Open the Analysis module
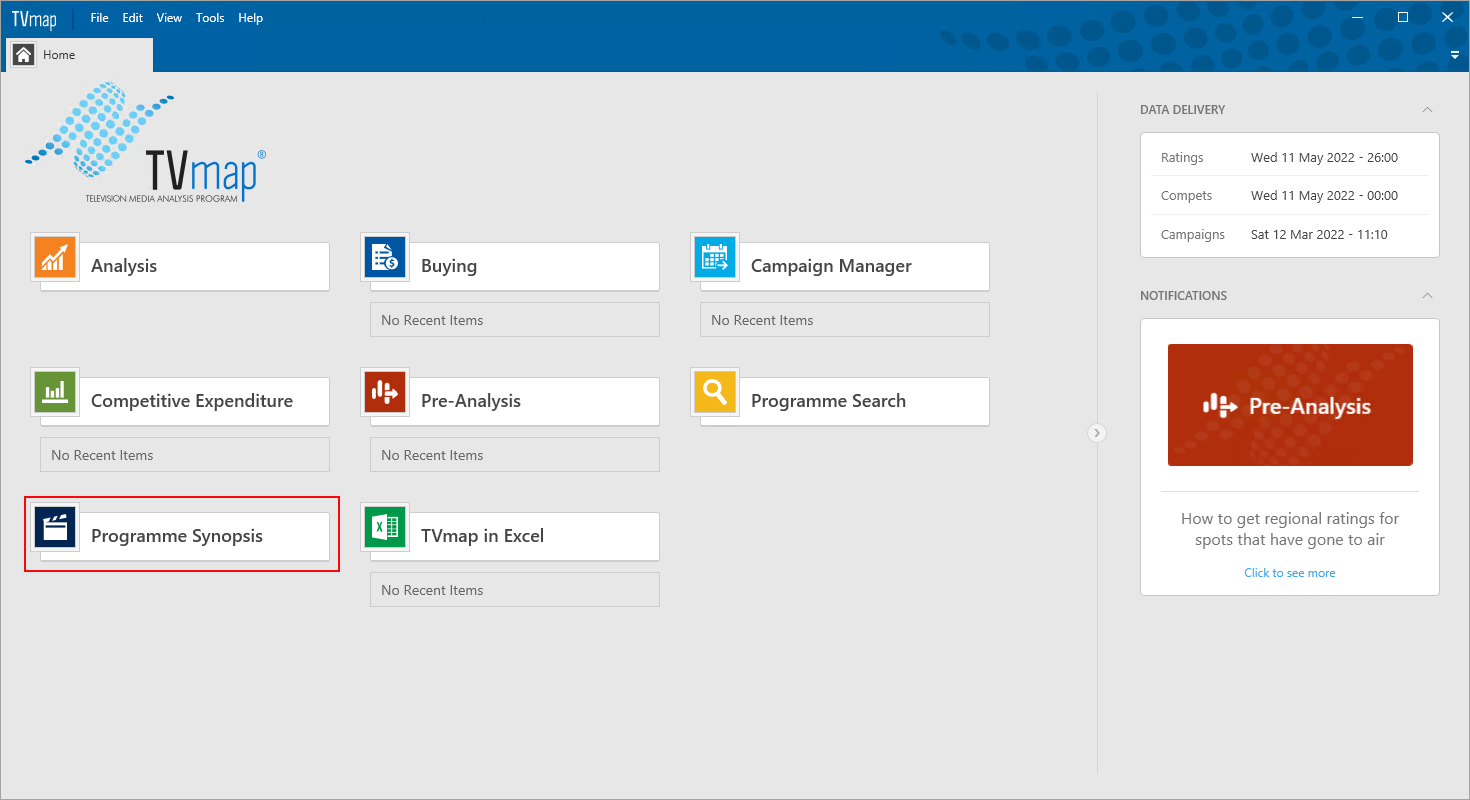 [185, 266]
